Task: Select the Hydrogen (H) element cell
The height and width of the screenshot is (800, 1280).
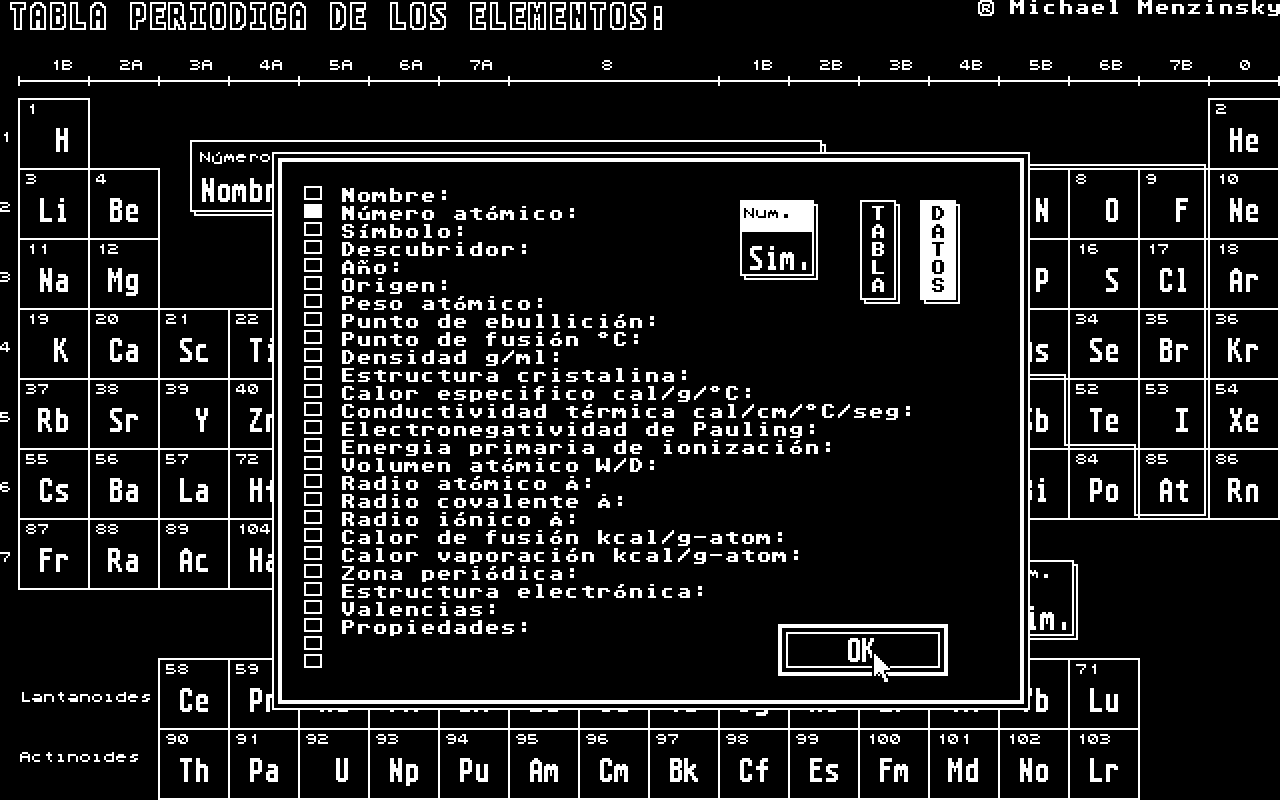Action: (54, 134)
